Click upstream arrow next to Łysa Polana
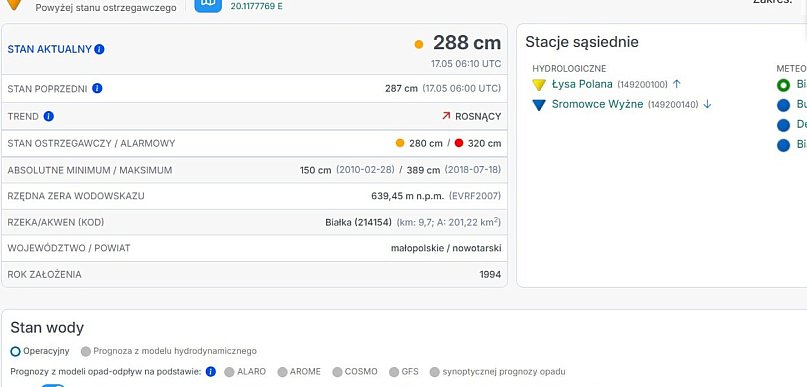Image resolution: width=807 pixels, height=387 pixels. pyautogui.click(x=677, y=84)
